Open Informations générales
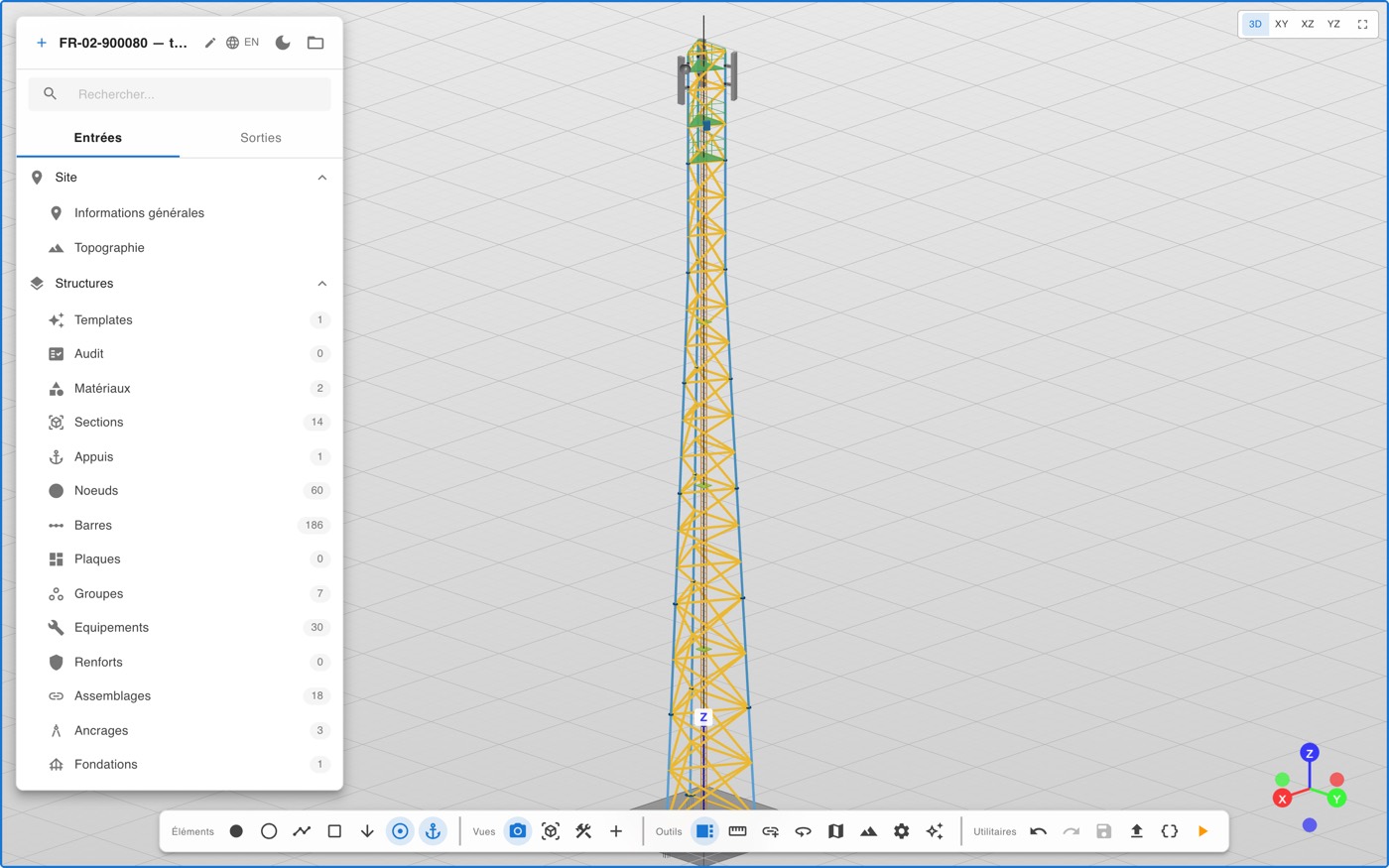 [180, 213]
